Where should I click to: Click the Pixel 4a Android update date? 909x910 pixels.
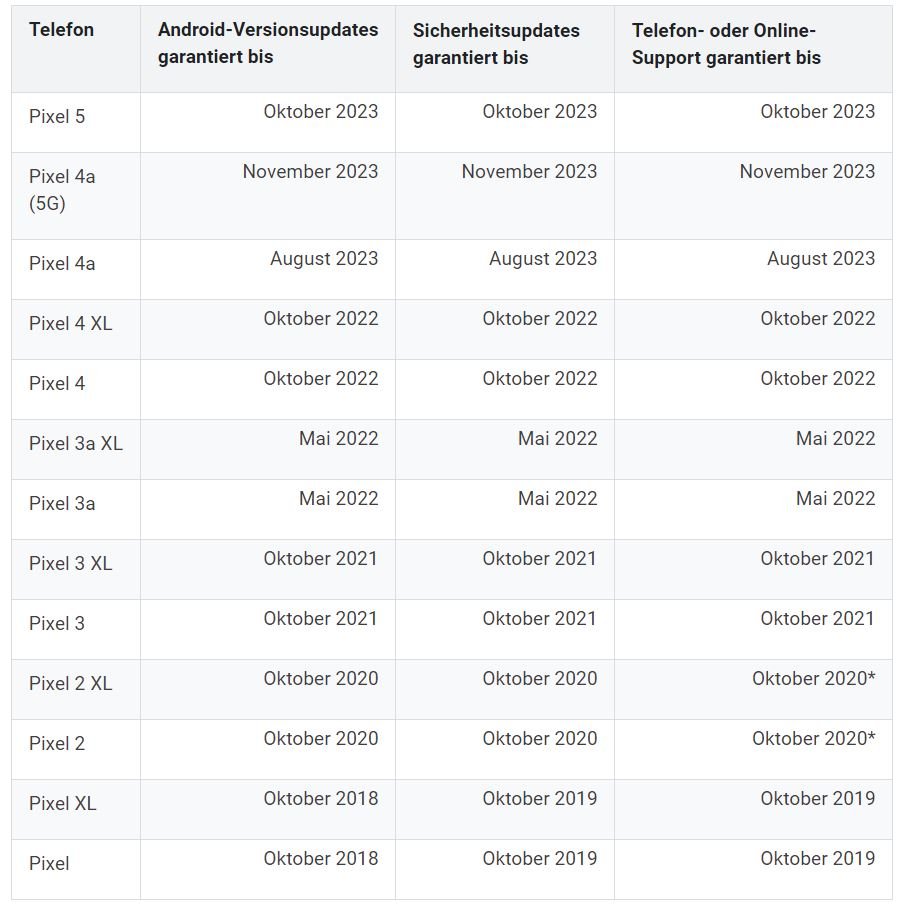(x=324, y=259)
